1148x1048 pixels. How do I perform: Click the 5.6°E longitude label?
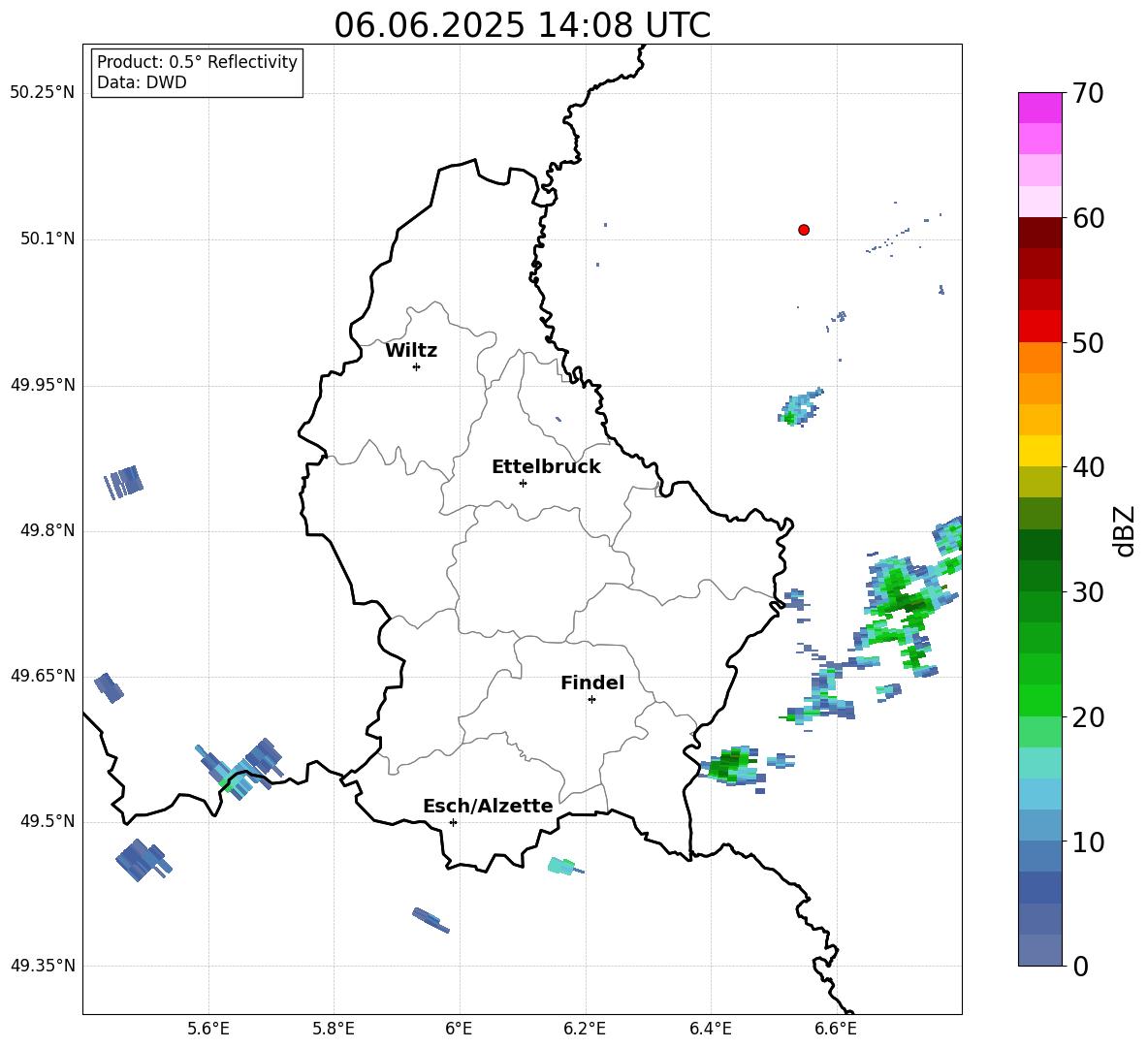click(x=208, y=1029)
